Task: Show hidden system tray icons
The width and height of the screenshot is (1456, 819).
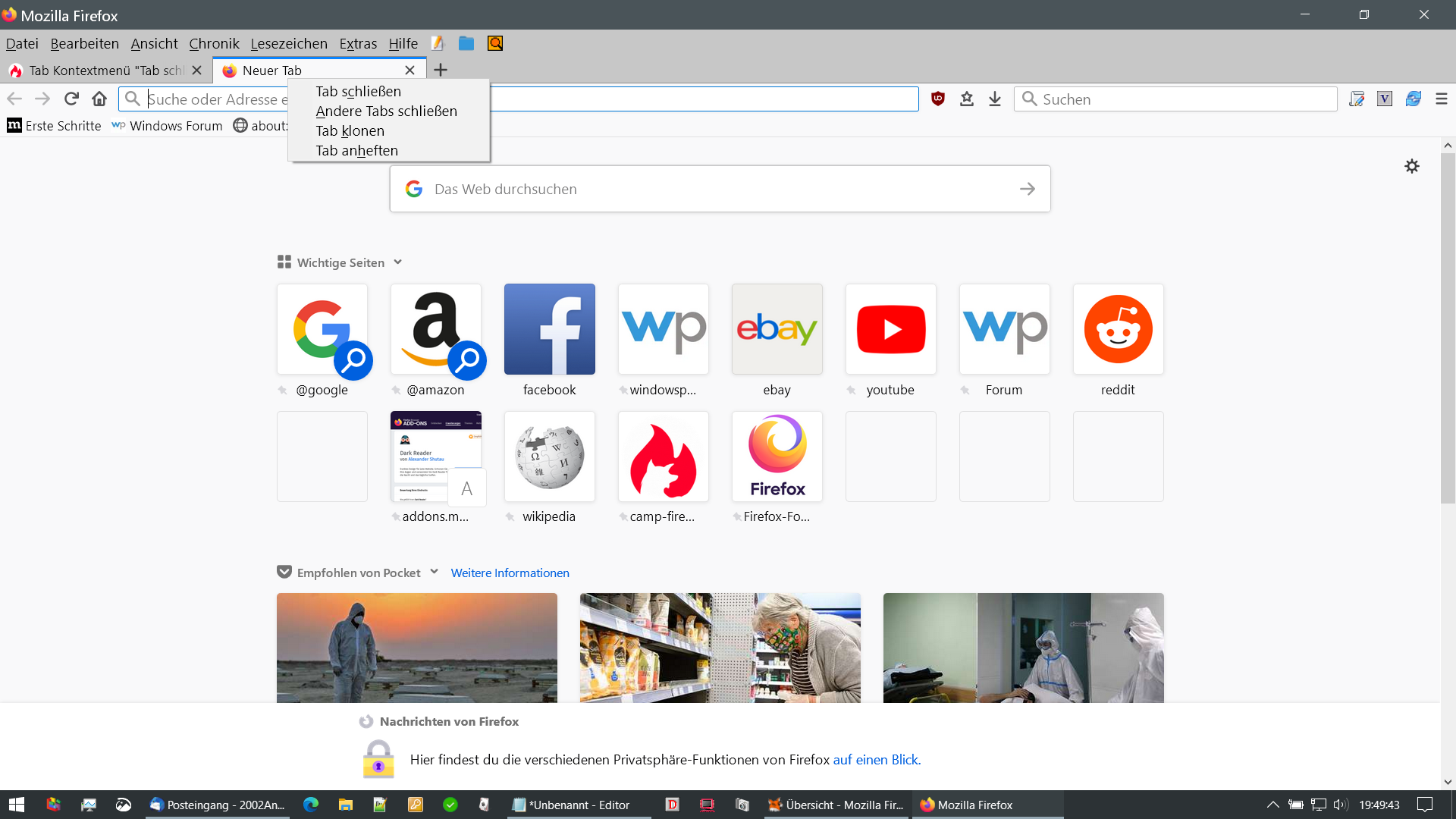Action: [x=1272, y=805]
